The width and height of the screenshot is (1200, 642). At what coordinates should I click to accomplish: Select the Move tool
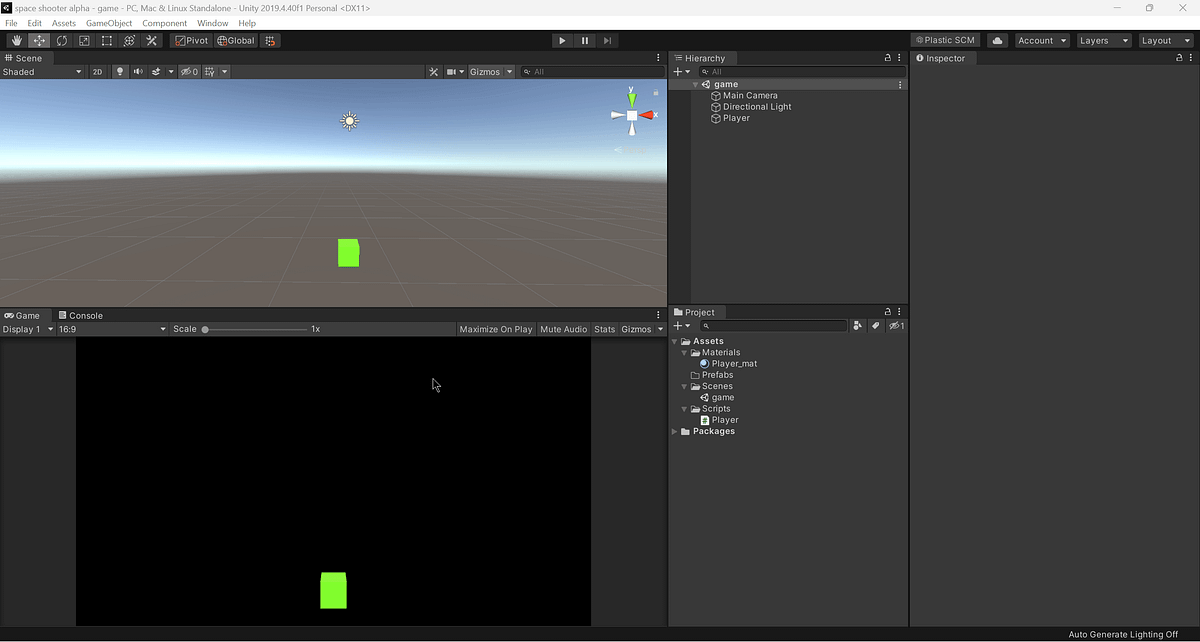pyautogui.click(x=39, y=40)
